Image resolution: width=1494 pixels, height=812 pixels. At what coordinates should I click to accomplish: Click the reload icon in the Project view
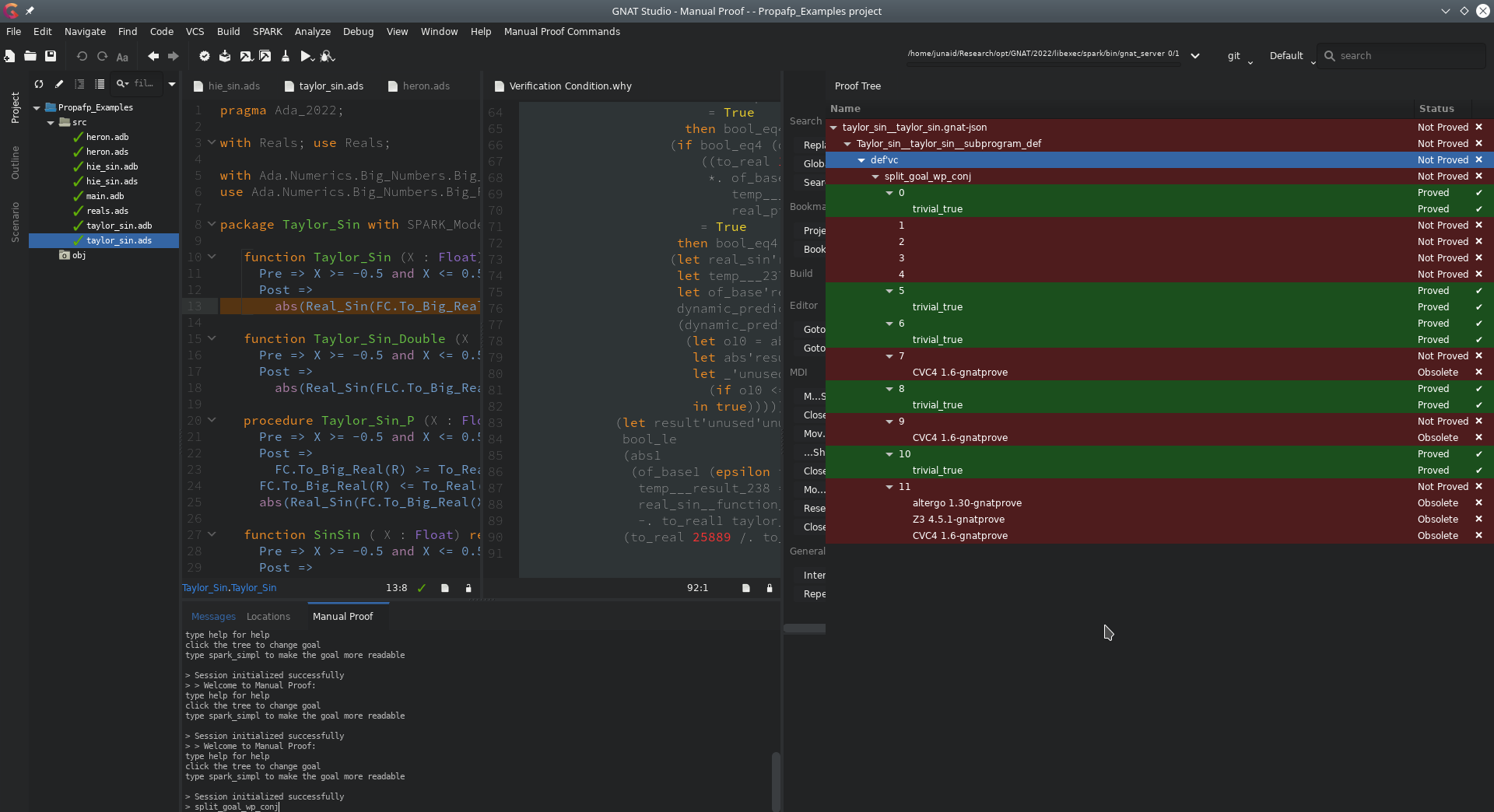click(39, 84)
